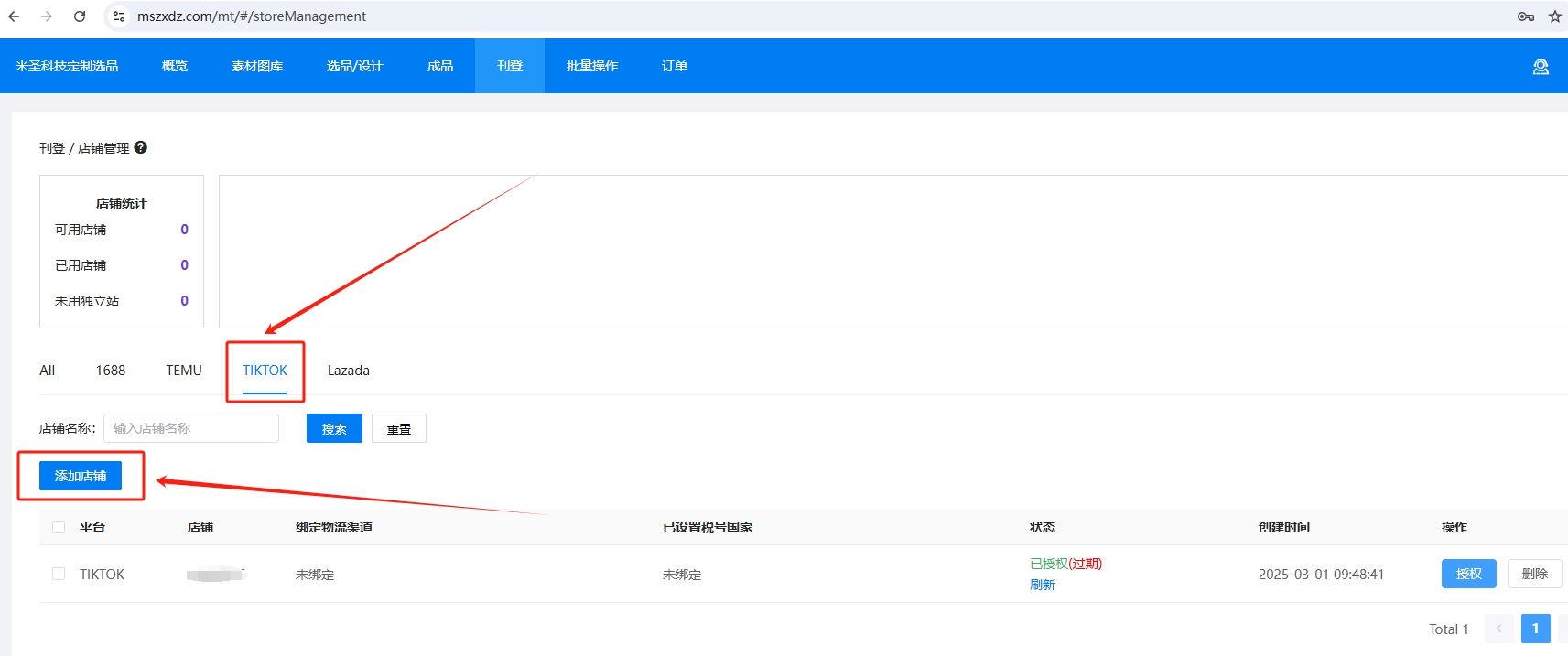This screenshot has height=656, width=1568.
Task: Click the 授权 button for TIKTOK store
Action: (x=1468, y=574)
